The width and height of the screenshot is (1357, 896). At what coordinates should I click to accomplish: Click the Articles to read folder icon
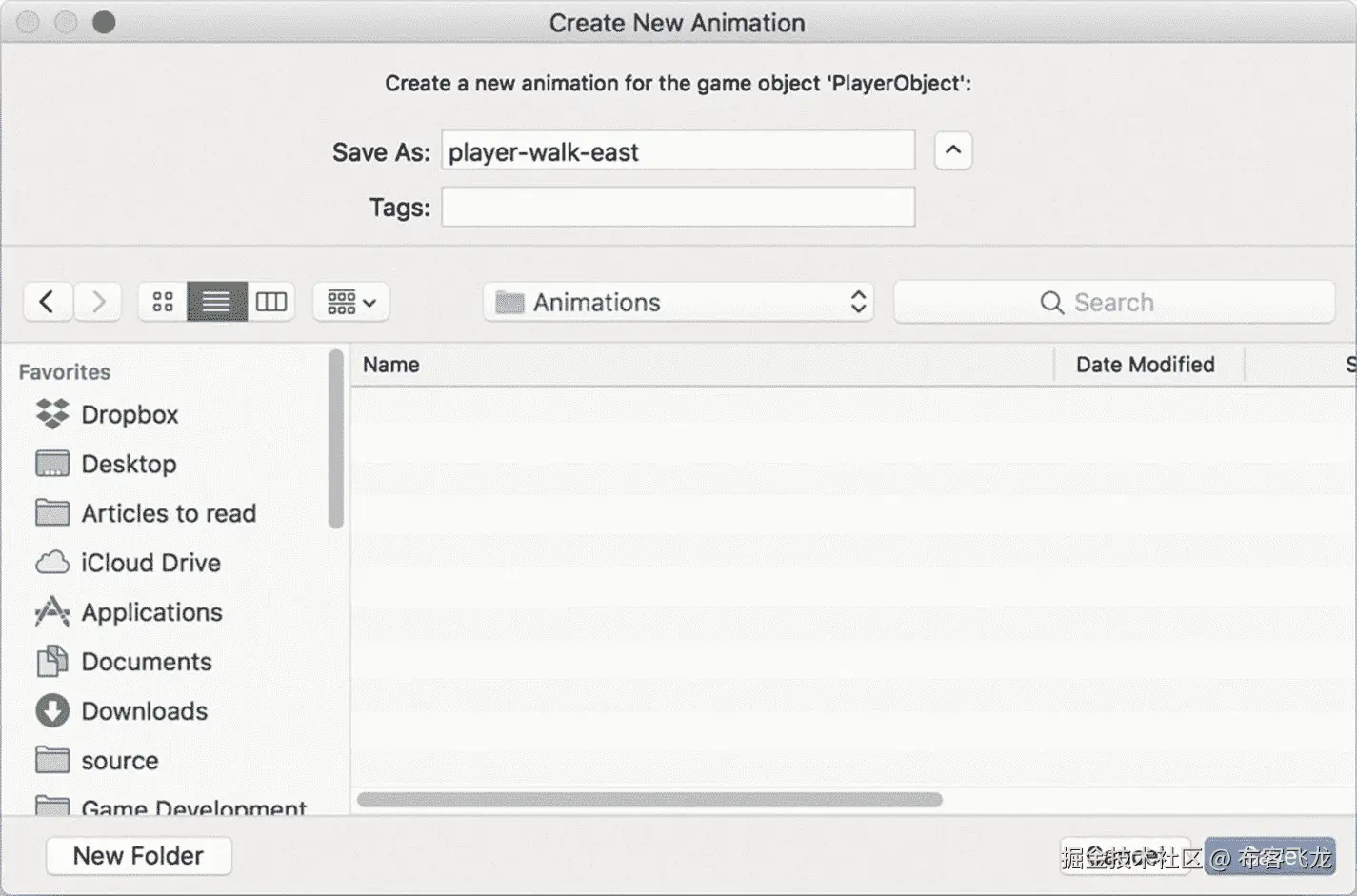click(52, 512)
